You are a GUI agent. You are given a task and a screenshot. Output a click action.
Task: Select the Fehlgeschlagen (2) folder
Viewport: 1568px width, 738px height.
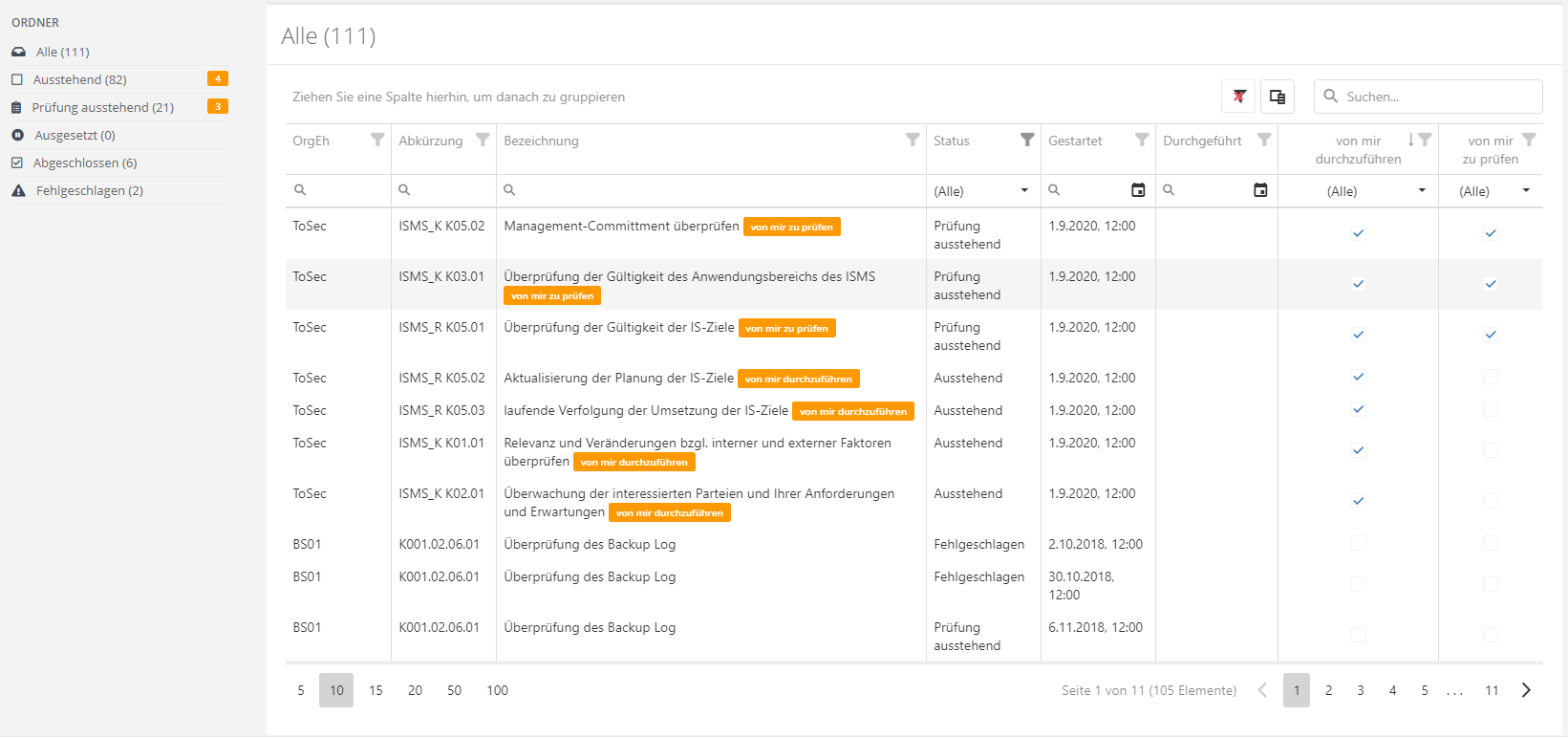(x=89, y=190)
